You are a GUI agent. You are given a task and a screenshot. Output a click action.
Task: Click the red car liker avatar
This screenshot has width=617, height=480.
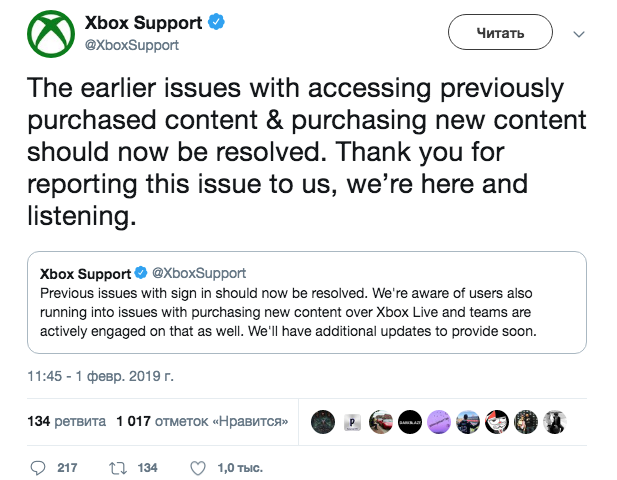click(x=381, y=421)
